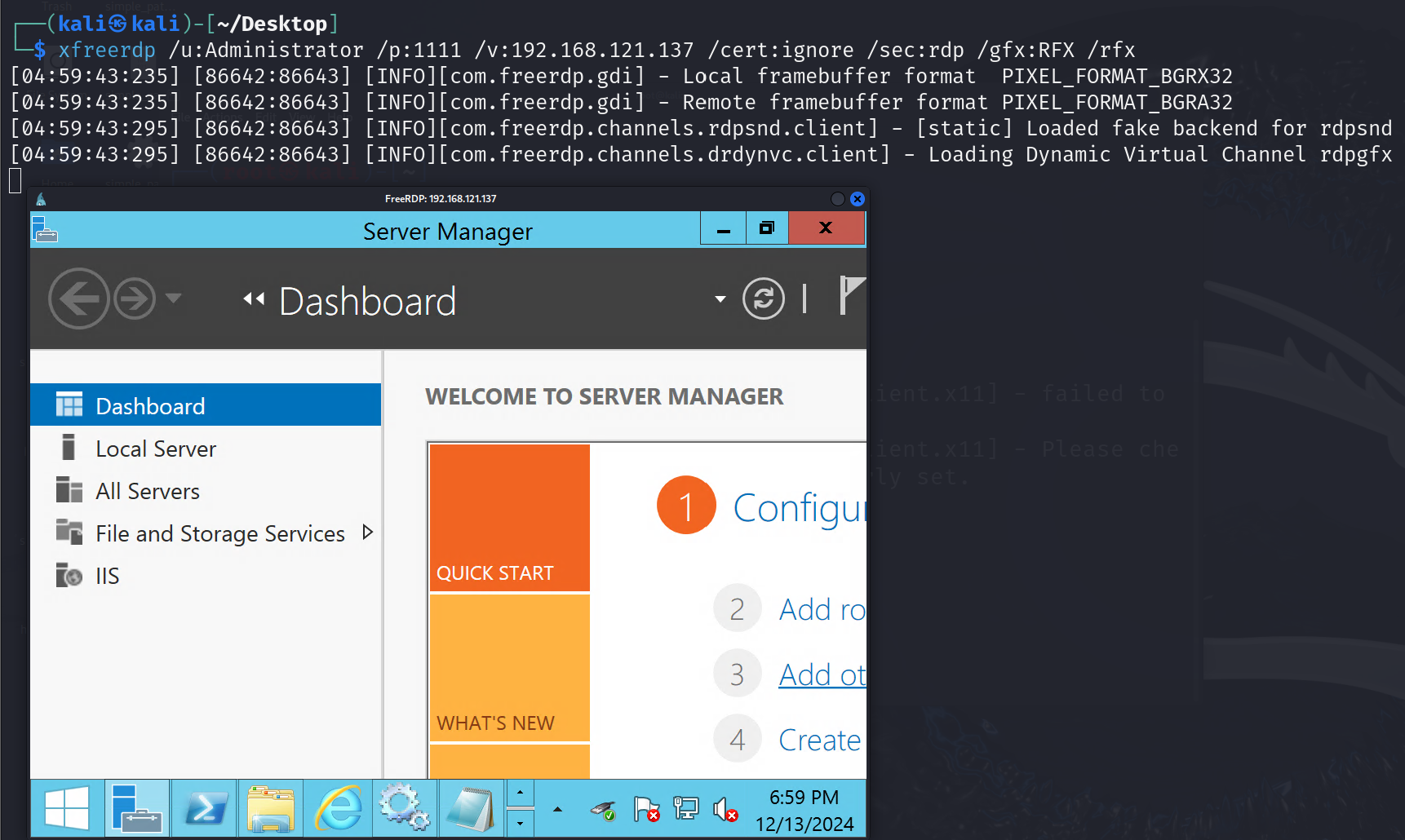The height and width of the screenshot is (840, 1405).
Task: Click taskbar scroll up arrow
Action: click(x=520, y=793)
